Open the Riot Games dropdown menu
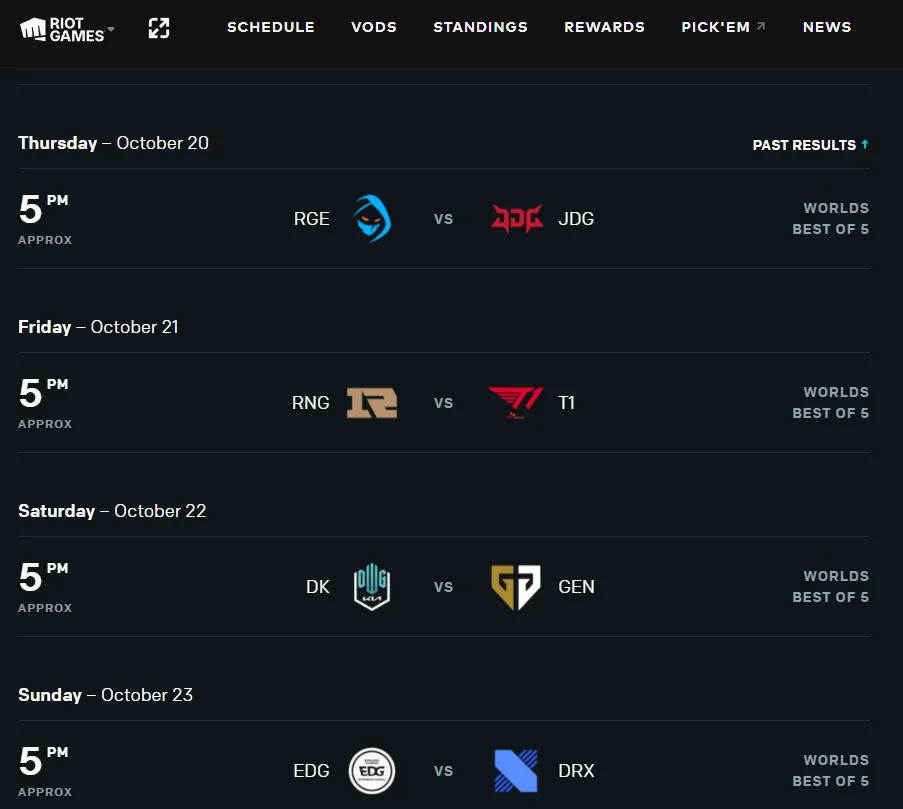Image resolution: width=903 pixels, height=809 pixels. pos(68,29)
